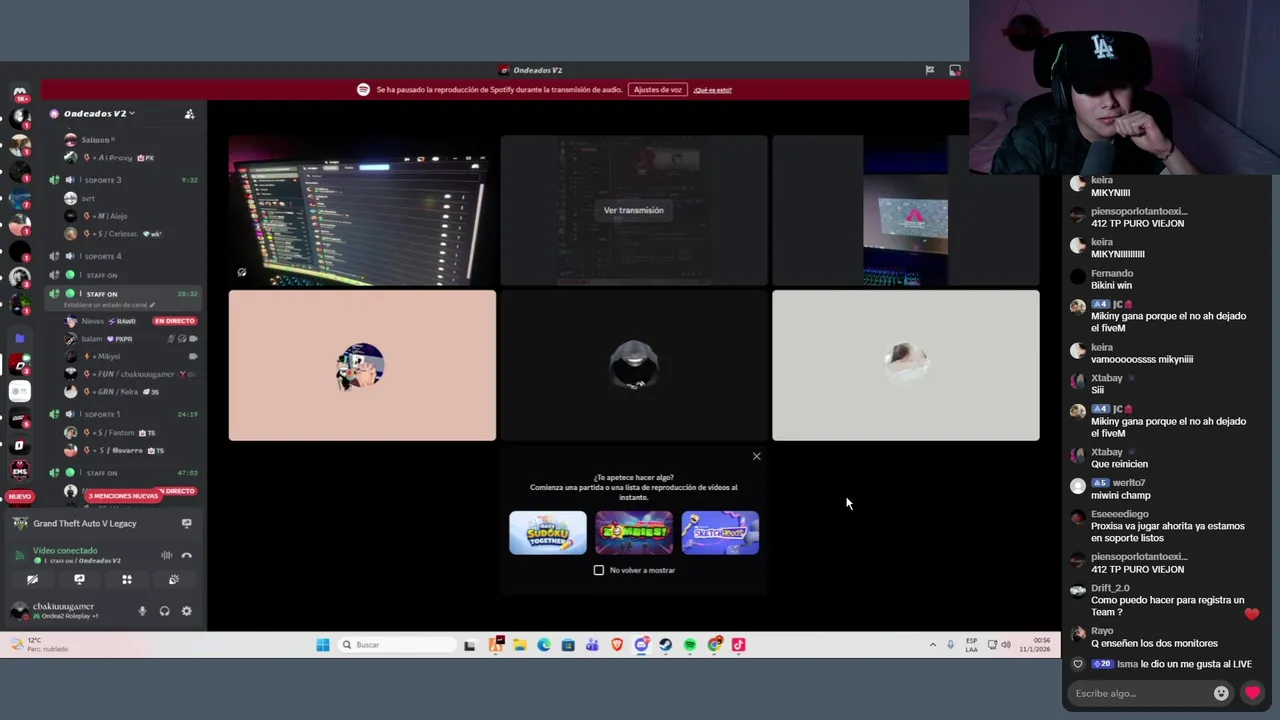Toggle headphones deafen in user panel

pos(164,611)
